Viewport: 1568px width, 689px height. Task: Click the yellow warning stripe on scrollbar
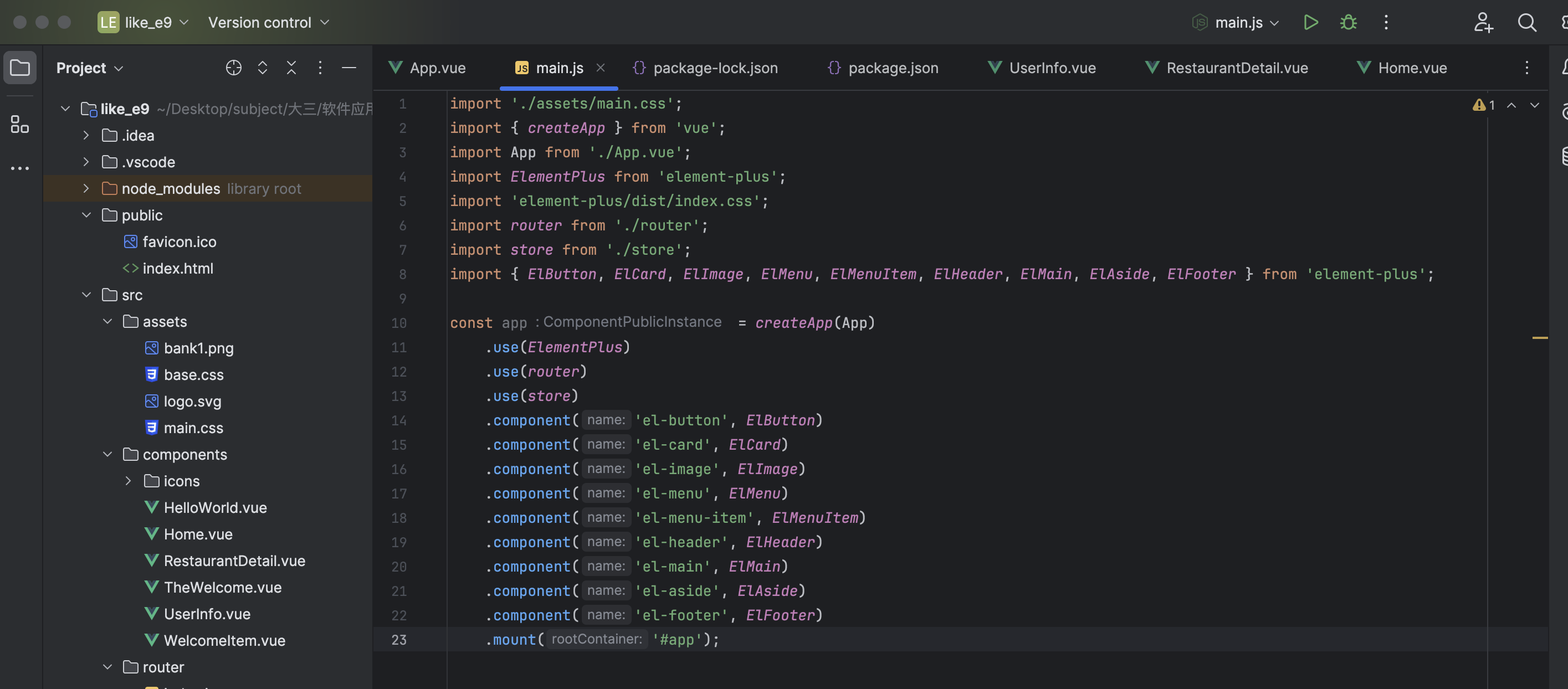coord(1539,337)
